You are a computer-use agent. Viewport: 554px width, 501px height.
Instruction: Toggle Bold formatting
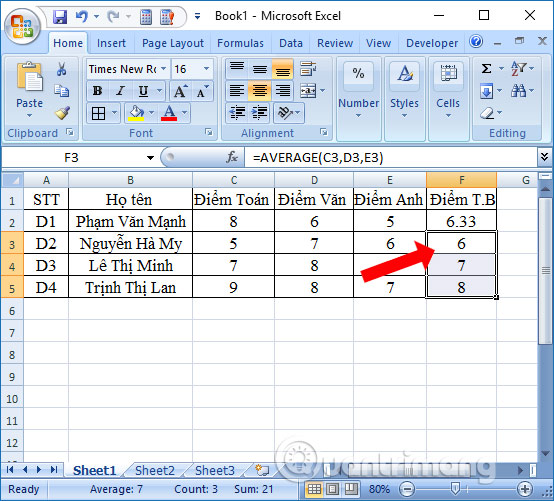click(x=98, y=91)
